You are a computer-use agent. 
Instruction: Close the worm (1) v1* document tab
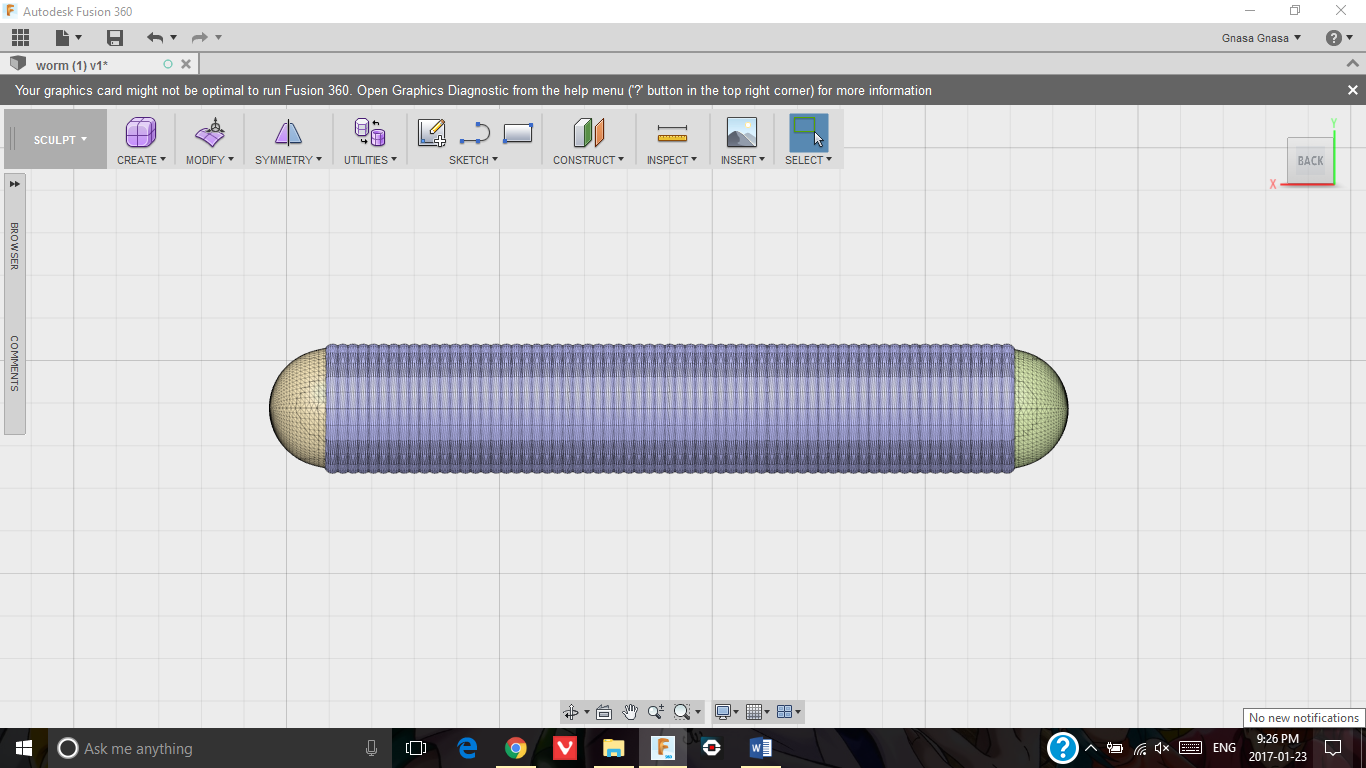tap(186, 64)
